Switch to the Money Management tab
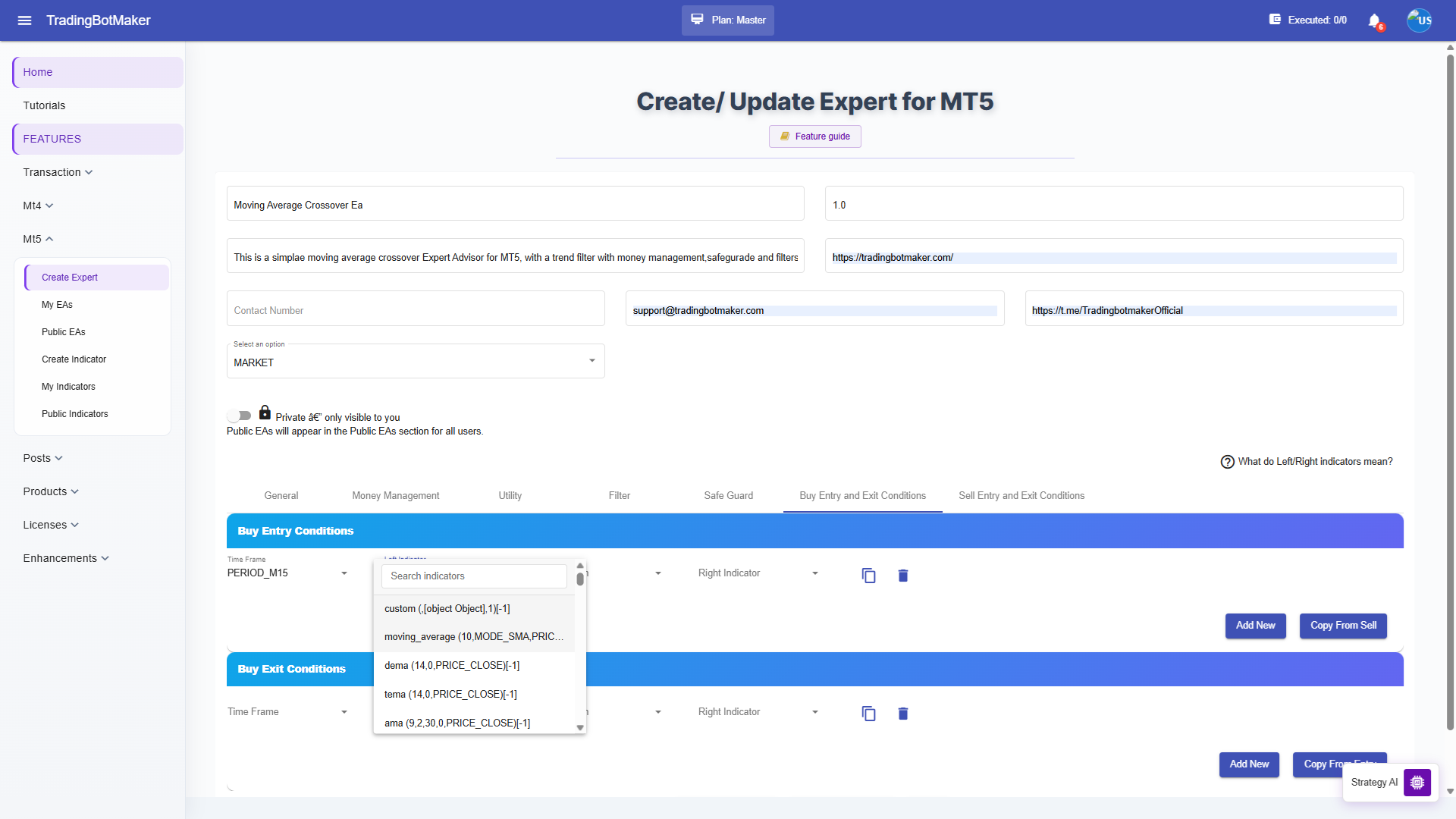This screenshot has width=1456, height=819. tap(396, 496)
